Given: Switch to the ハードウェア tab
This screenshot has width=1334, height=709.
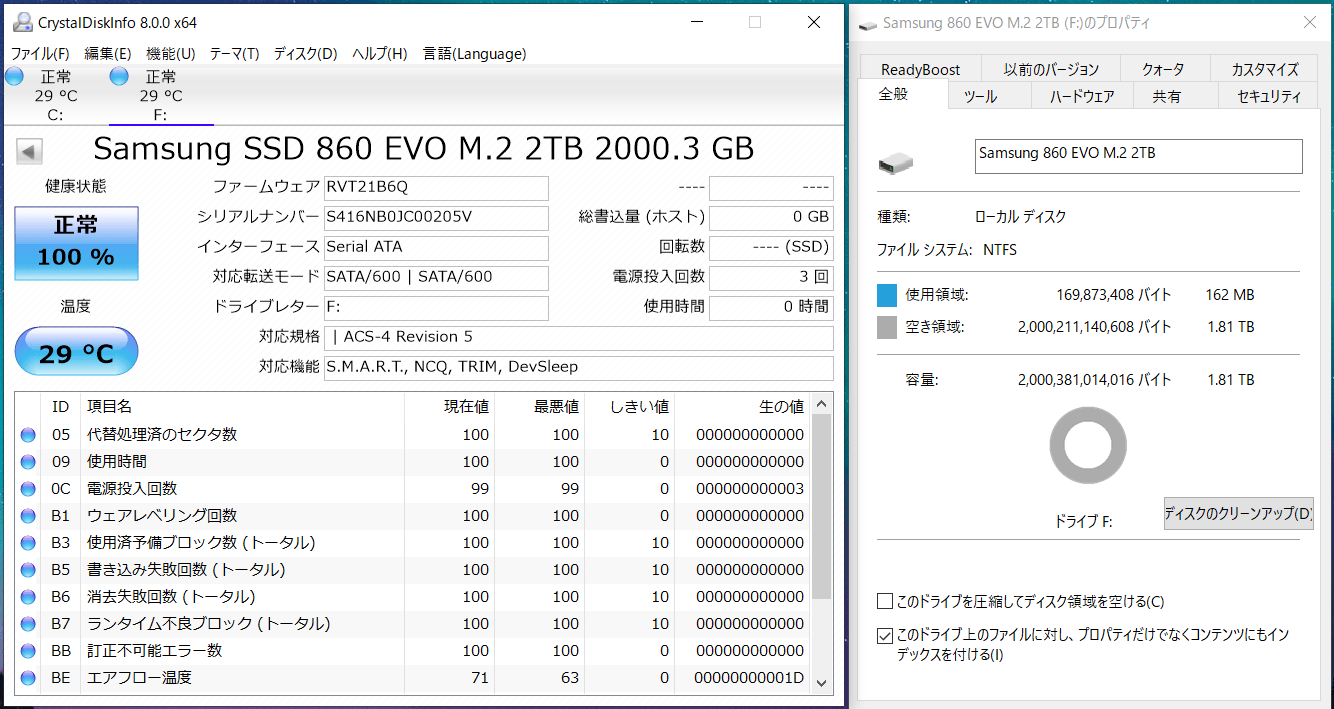Looking at the screenshot, I should point(1082,96).
